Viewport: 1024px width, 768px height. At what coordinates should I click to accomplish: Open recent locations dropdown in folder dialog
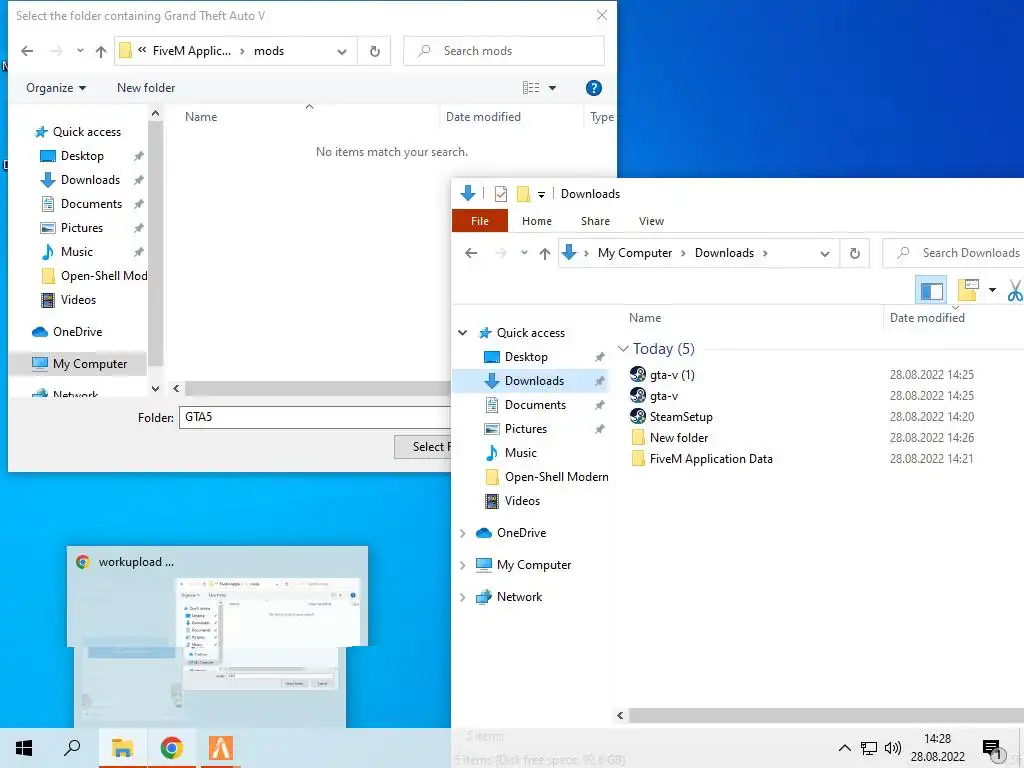80,51
